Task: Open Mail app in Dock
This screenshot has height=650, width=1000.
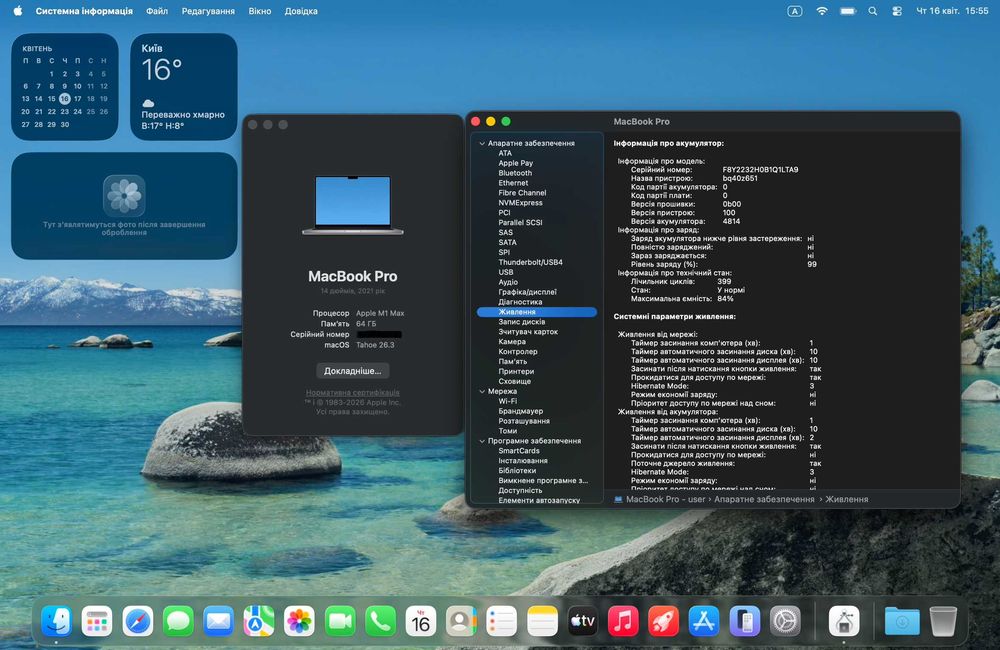Action: tap(218, 621)
